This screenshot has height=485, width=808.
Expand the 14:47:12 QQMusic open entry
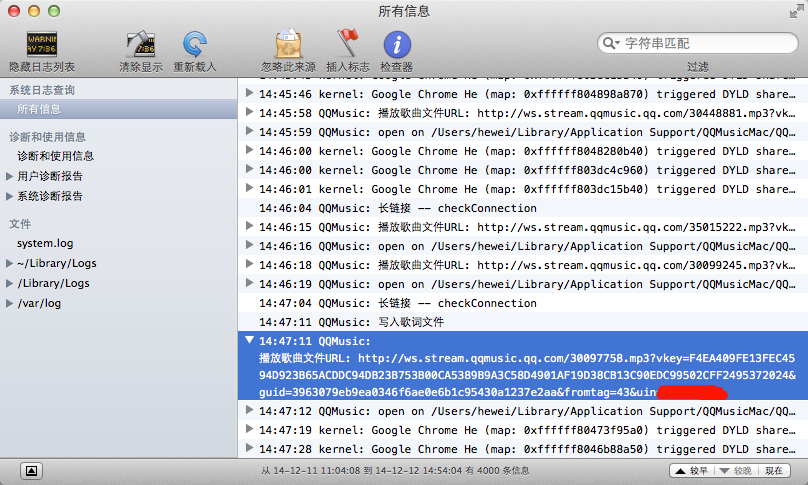pos(249,410)
